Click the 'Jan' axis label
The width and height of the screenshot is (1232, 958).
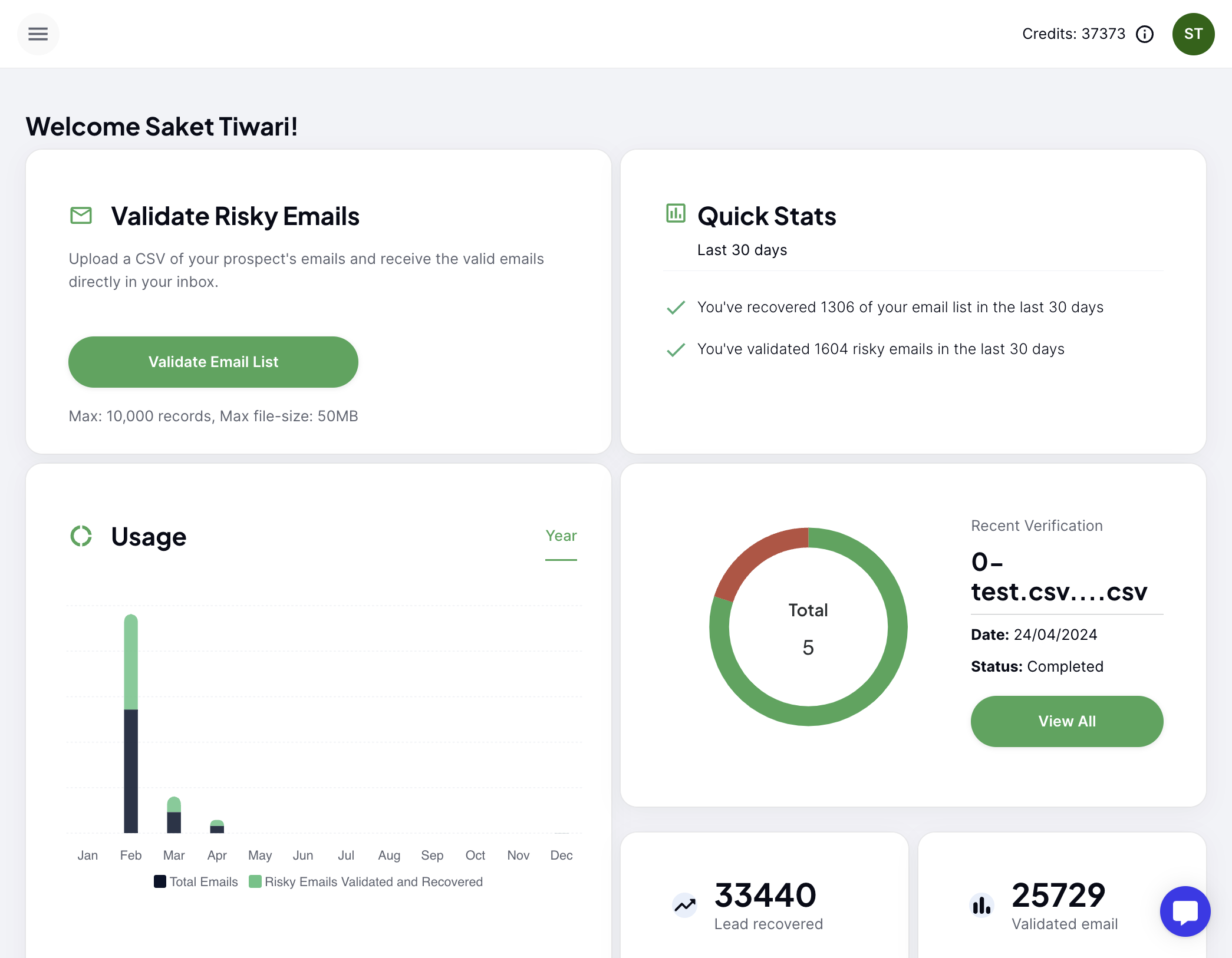coord(88,855)
